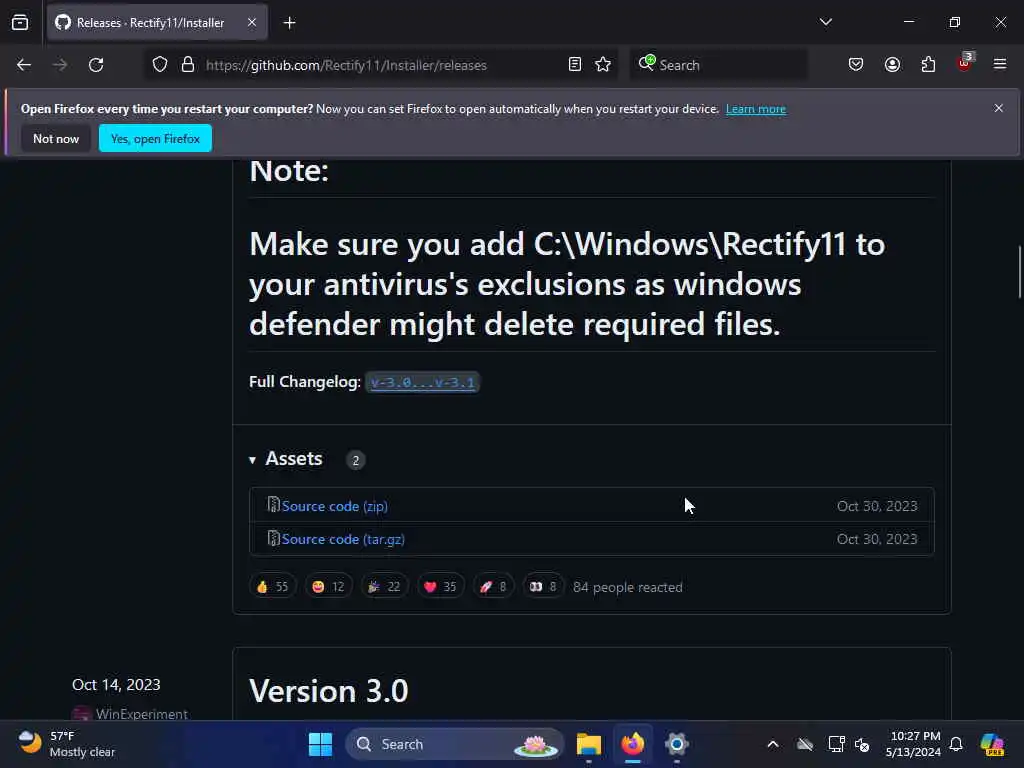Dismiss the Firefox startup notification bar

999,108
